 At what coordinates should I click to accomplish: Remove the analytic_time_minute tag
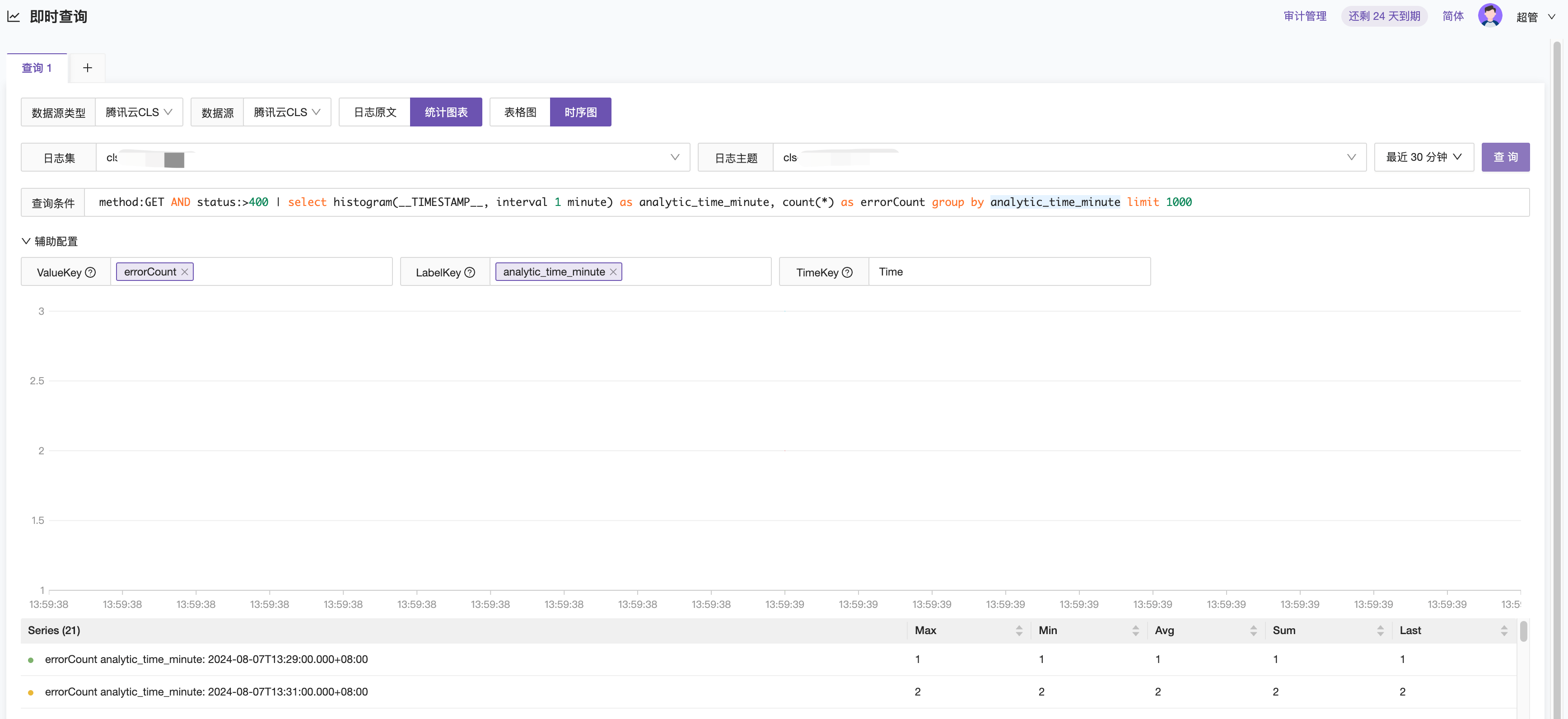tap(613, 271)
